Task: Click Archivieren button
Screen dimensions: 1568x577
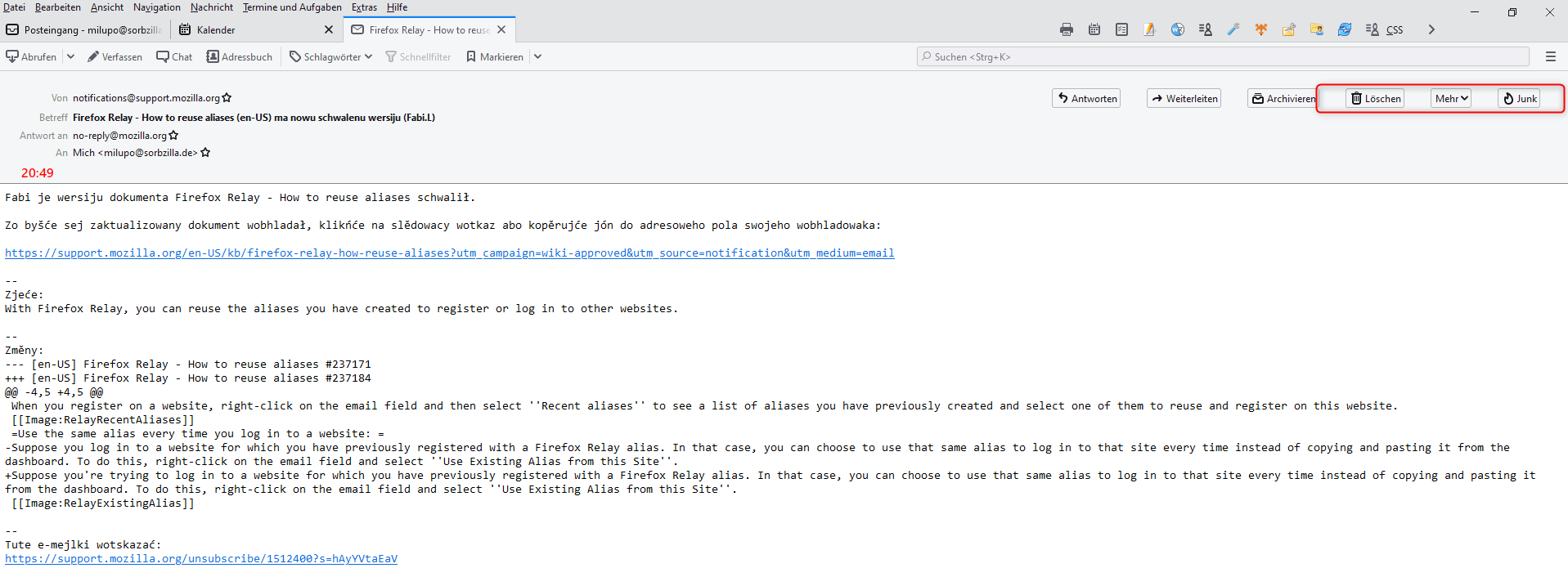Action: (1283, 98)
